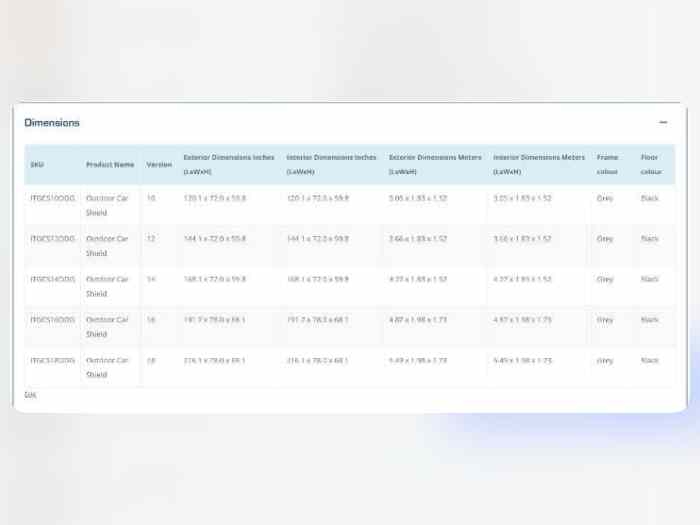
Task: Click the Black floor colour in version 14 row
Action: pos(650,279)
